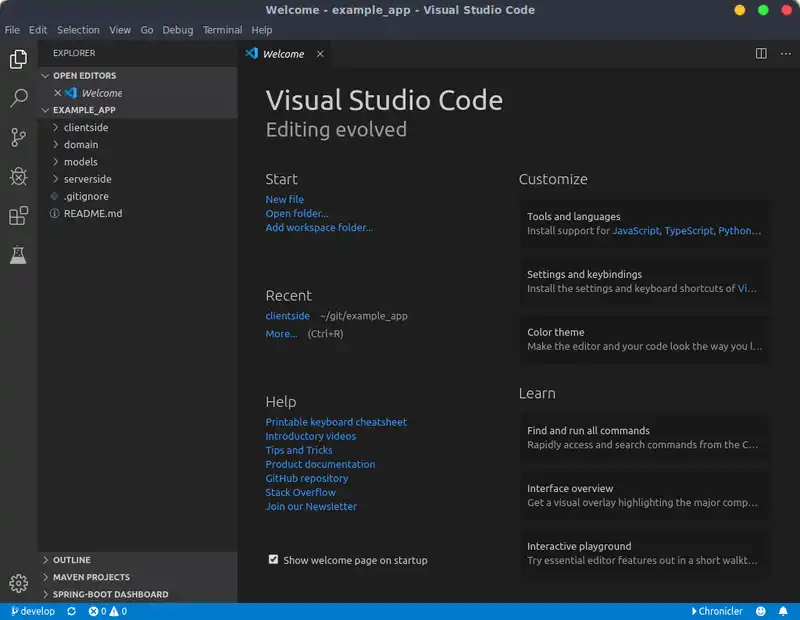Open the notifications bell icon
This screenshot has width=800, height=620.
click(784, 611)
